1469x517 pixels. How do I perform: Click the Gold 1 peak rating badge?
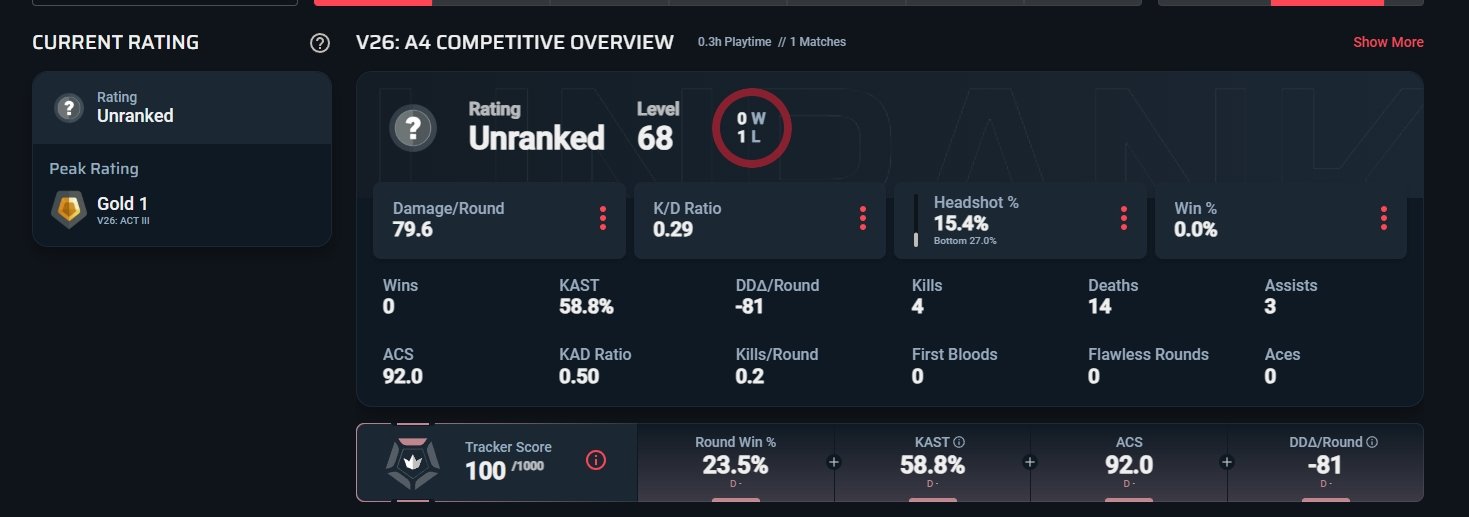pos(68,210)
